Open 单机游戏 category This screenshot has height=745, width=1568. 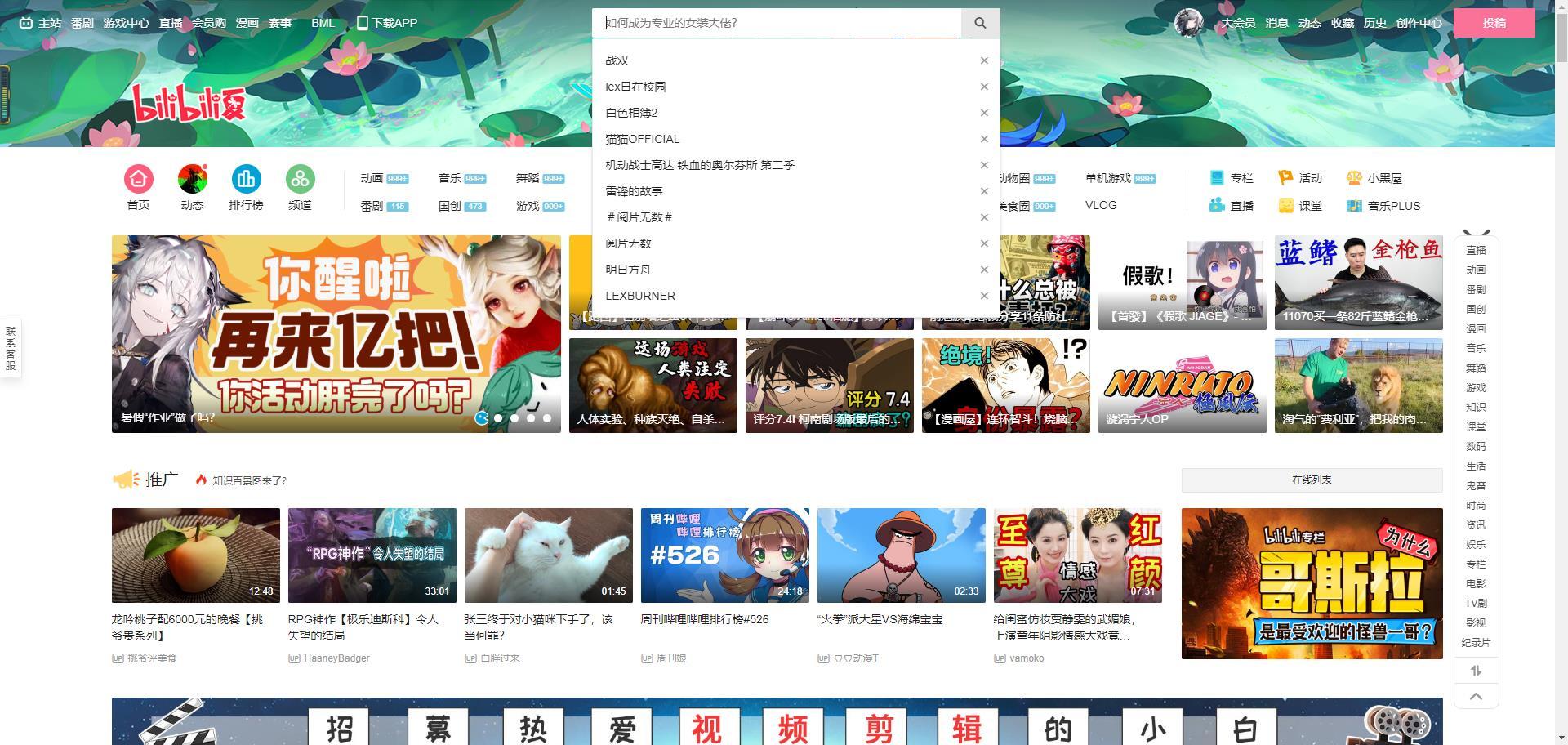coord(1120,178)
